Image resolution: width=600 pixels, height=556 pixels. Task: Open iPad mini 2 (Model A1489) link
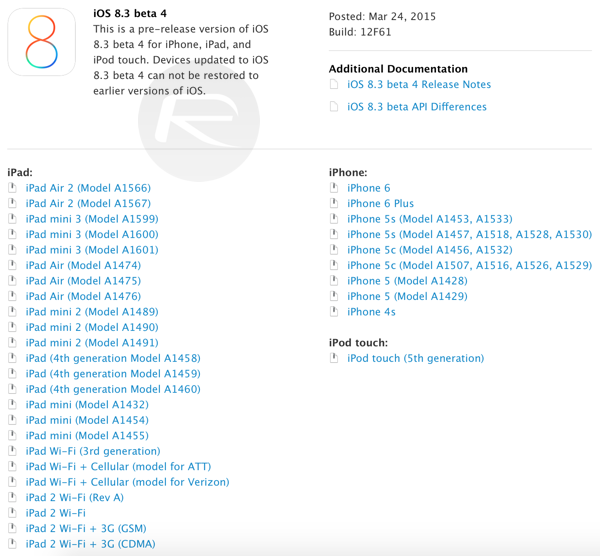tap(92, 311)
